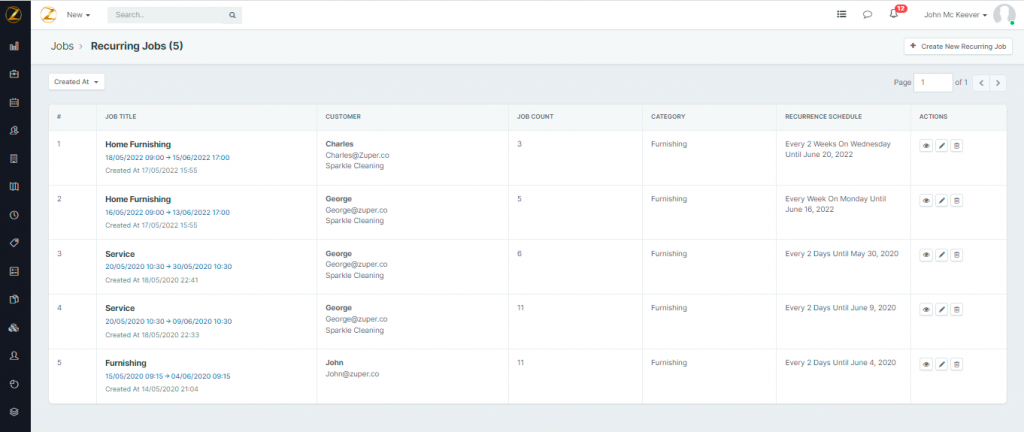
Task: View the George Home Furnishing job via eye icon
Action: click(925, 201)
